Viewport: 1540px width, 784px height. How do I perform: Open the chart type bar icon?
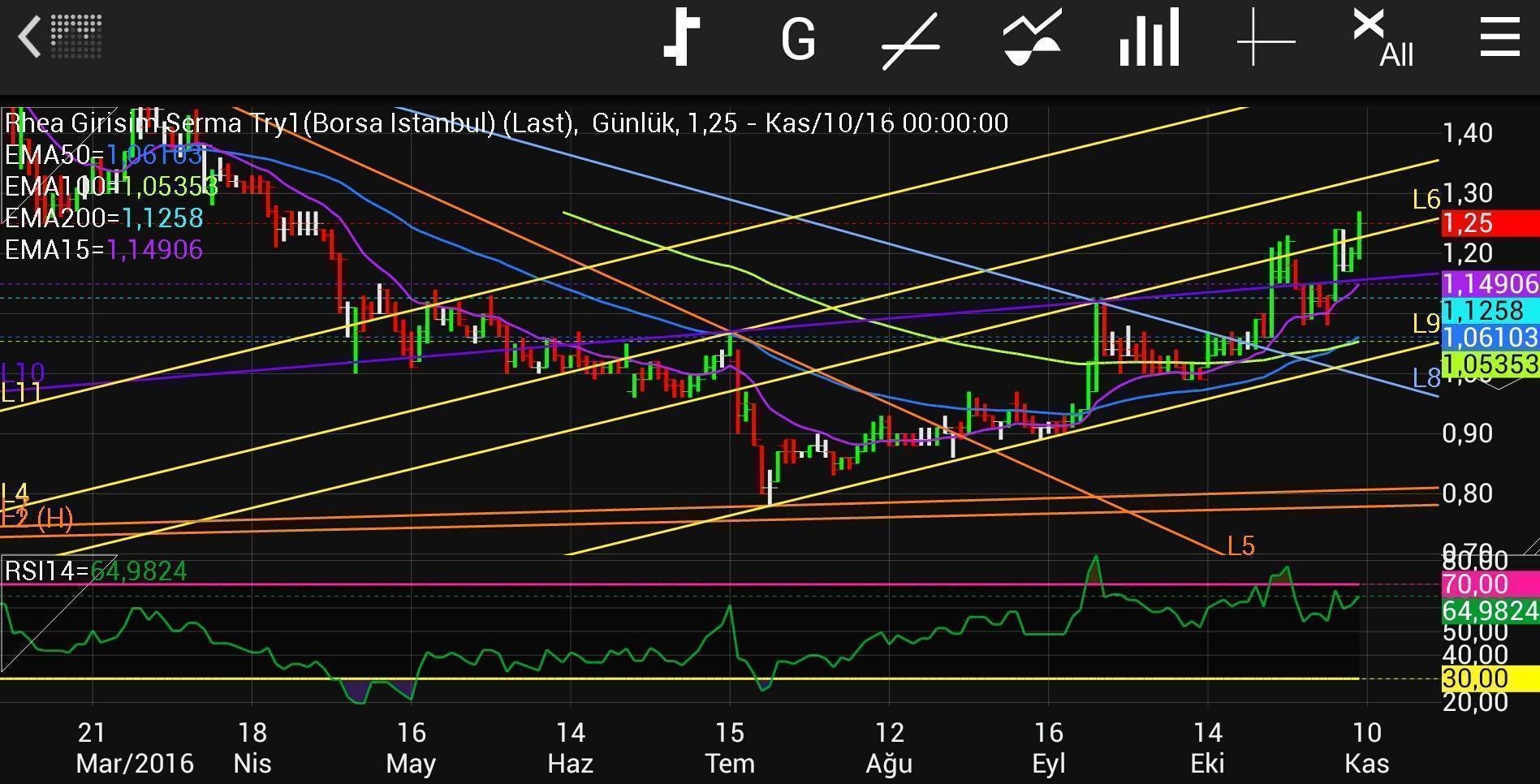[682, 37]
